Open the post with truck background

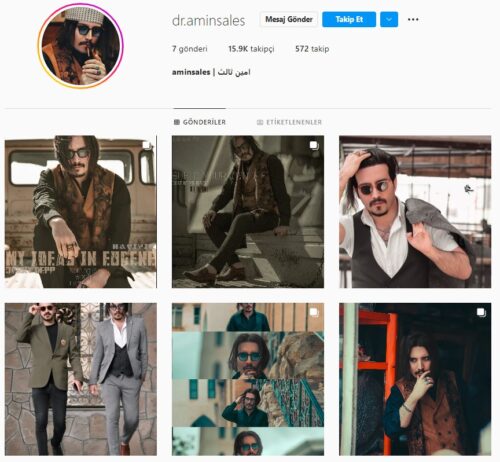click(81, 212)
